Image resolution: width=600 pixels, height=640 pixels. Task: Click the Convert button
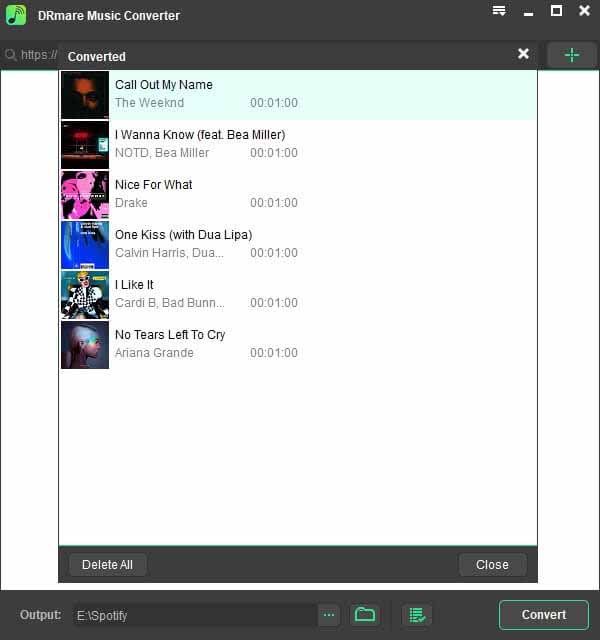544,615
